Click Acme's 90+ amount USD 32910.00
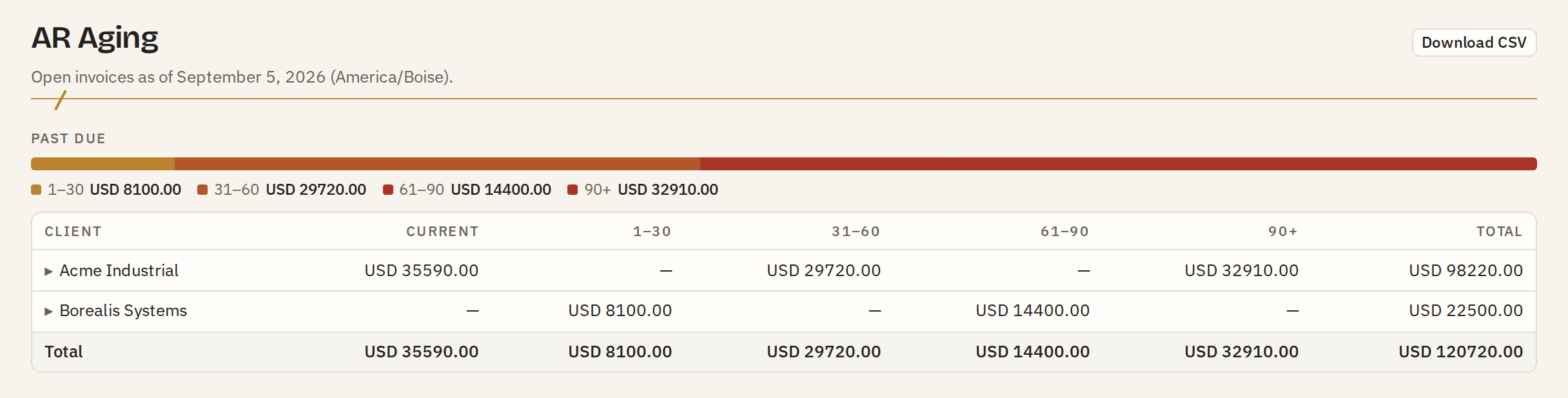 1241,270
